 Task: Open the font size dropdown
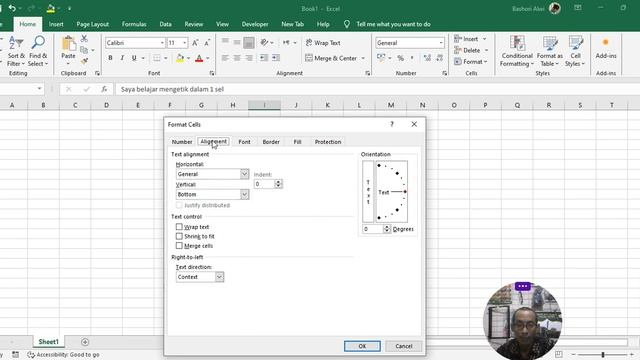pos(184,43)
